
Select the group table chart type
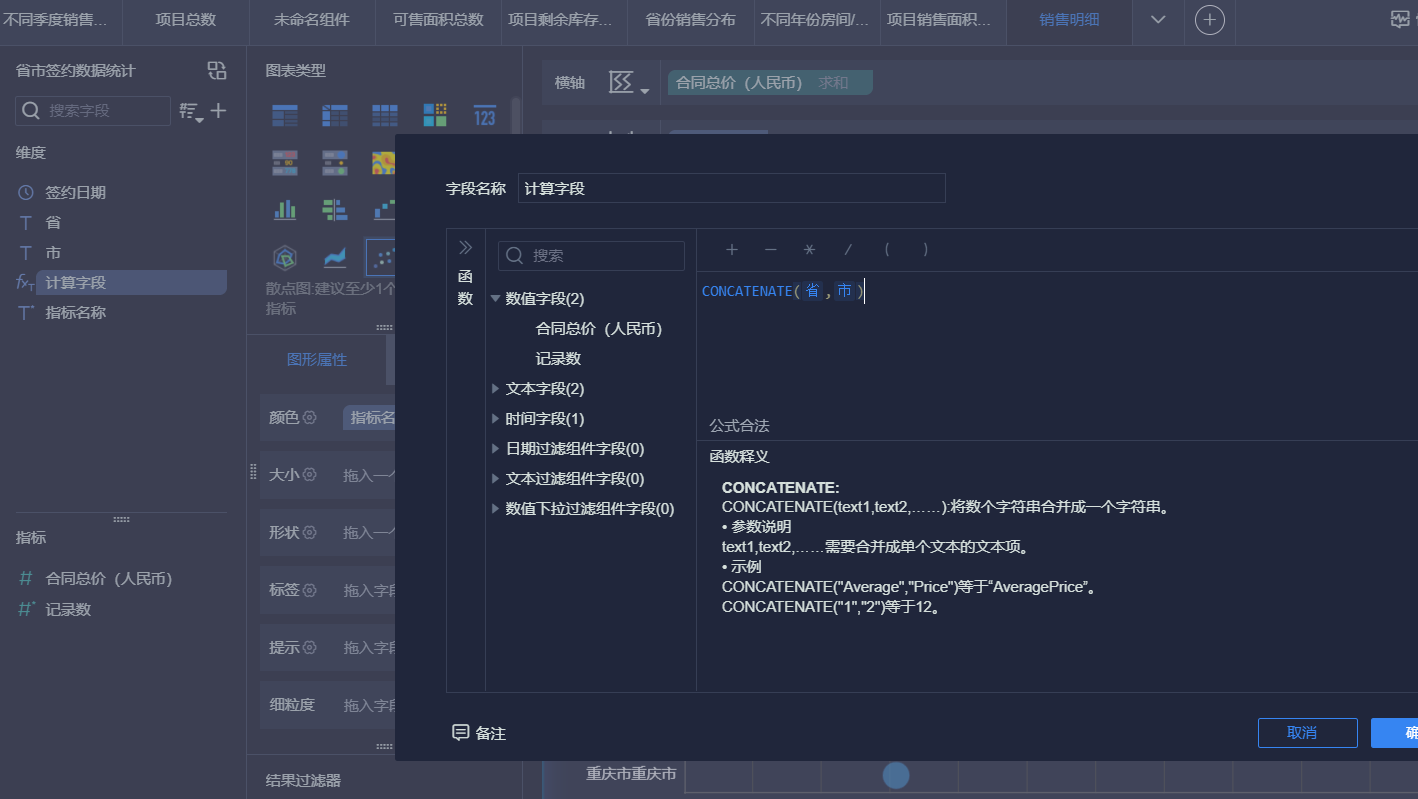[x=285, y=115]
